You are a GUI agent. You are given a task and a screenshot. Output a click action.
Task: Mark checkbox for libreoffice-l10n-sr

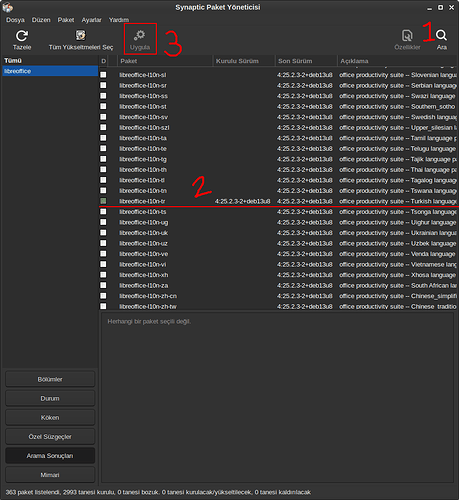[x=103, y=85]
